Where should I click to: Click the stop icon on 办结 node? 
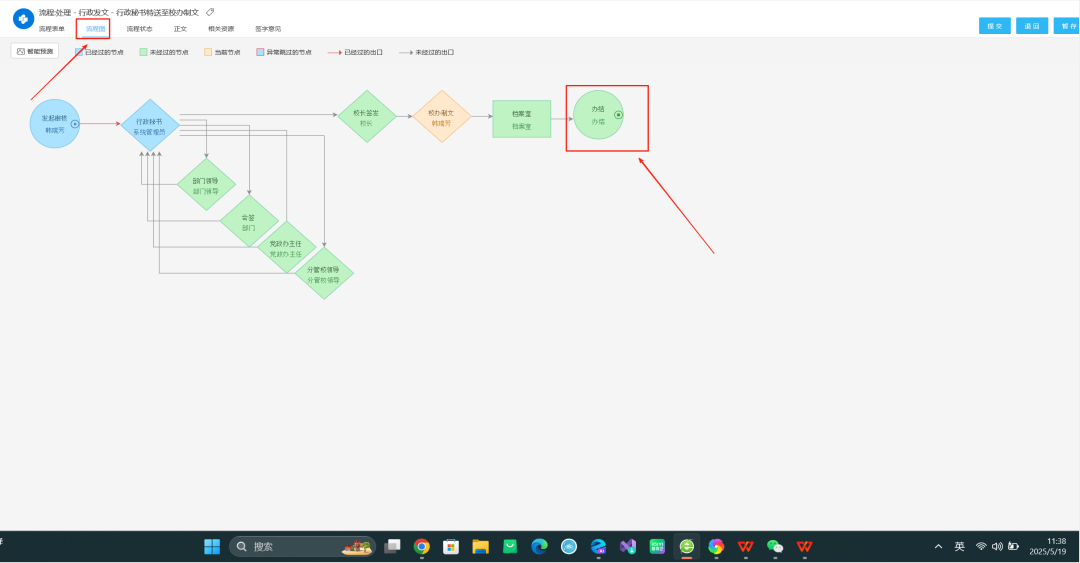click(x=618, y=115)
